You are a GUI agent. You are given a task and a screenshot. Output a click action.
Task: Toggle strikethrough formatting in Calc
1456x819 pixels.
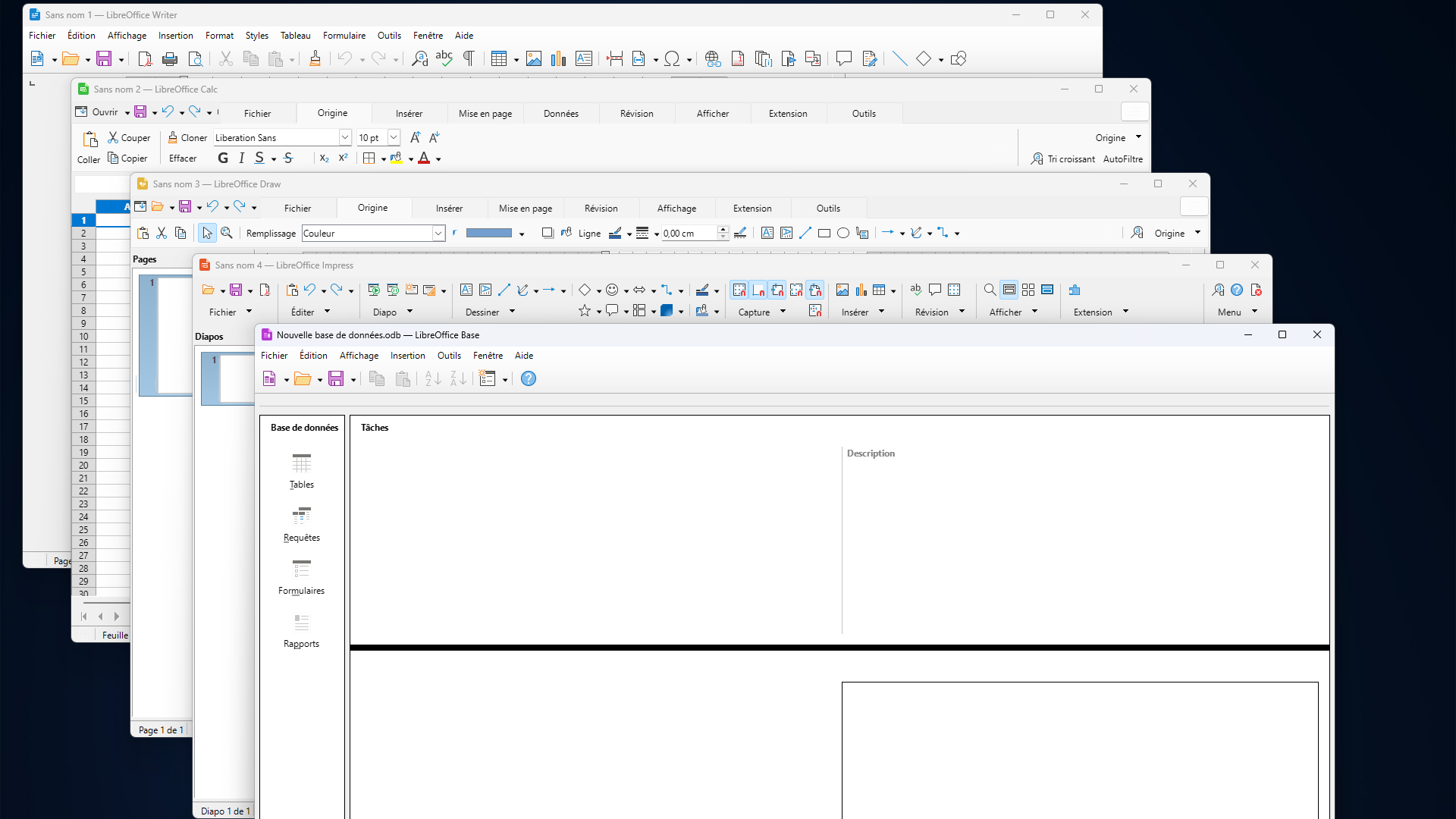288,158
